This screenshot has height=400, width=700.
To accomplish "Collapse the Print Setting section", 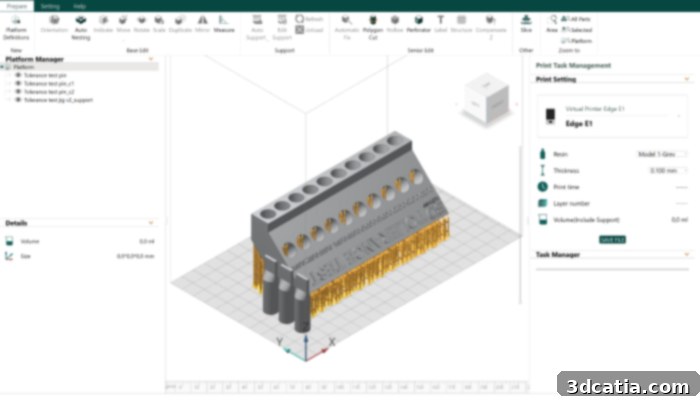I will pyautogui.click(x=687, y=79).
